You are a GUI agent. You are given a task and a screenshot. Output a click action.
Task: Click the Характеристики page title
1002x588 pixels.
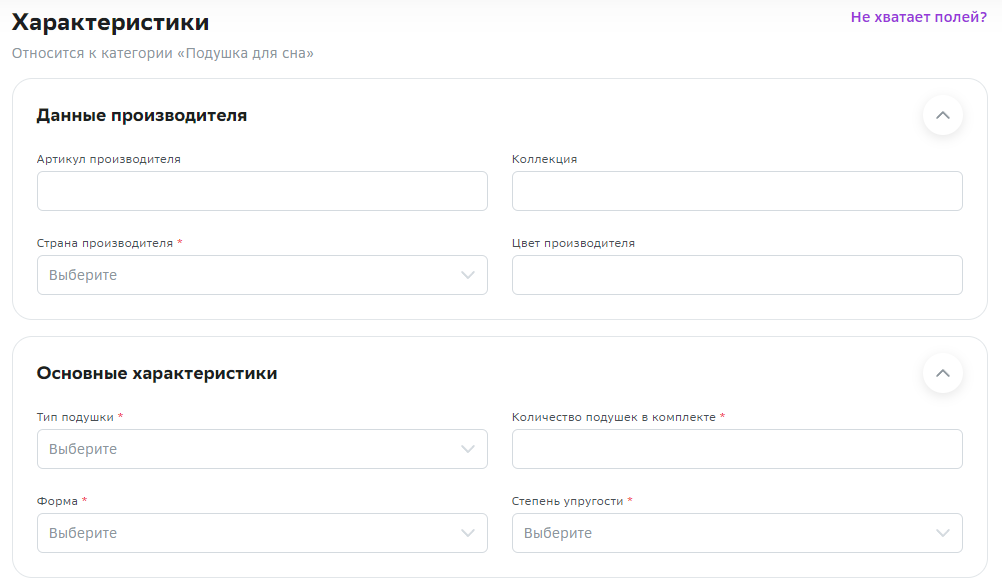point(111,22)
